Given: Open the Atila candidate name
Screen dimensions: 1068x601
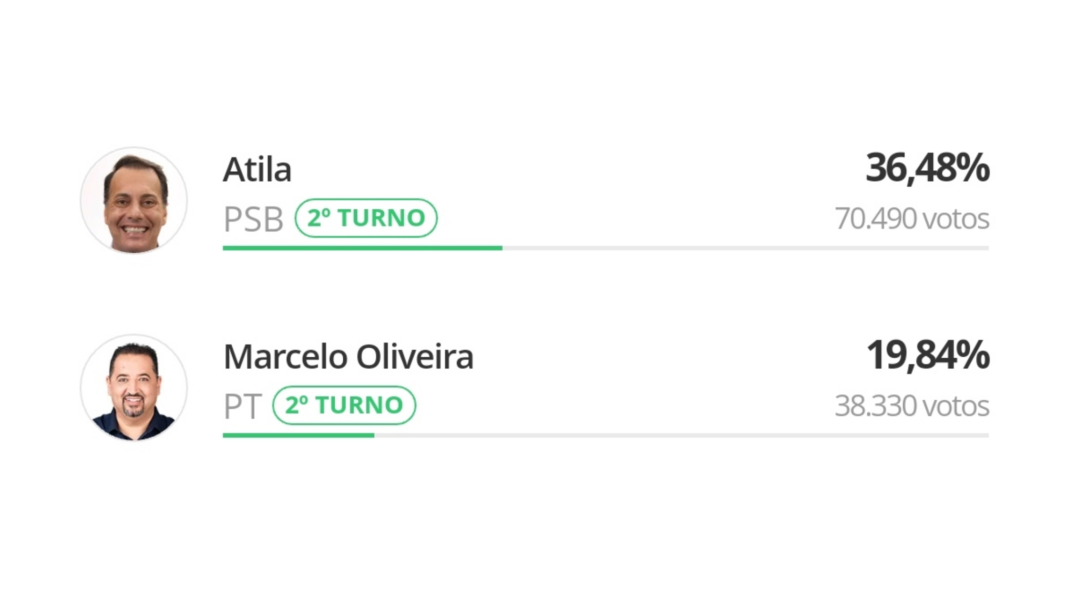Looking at the screenshot, I should [257, 170].
